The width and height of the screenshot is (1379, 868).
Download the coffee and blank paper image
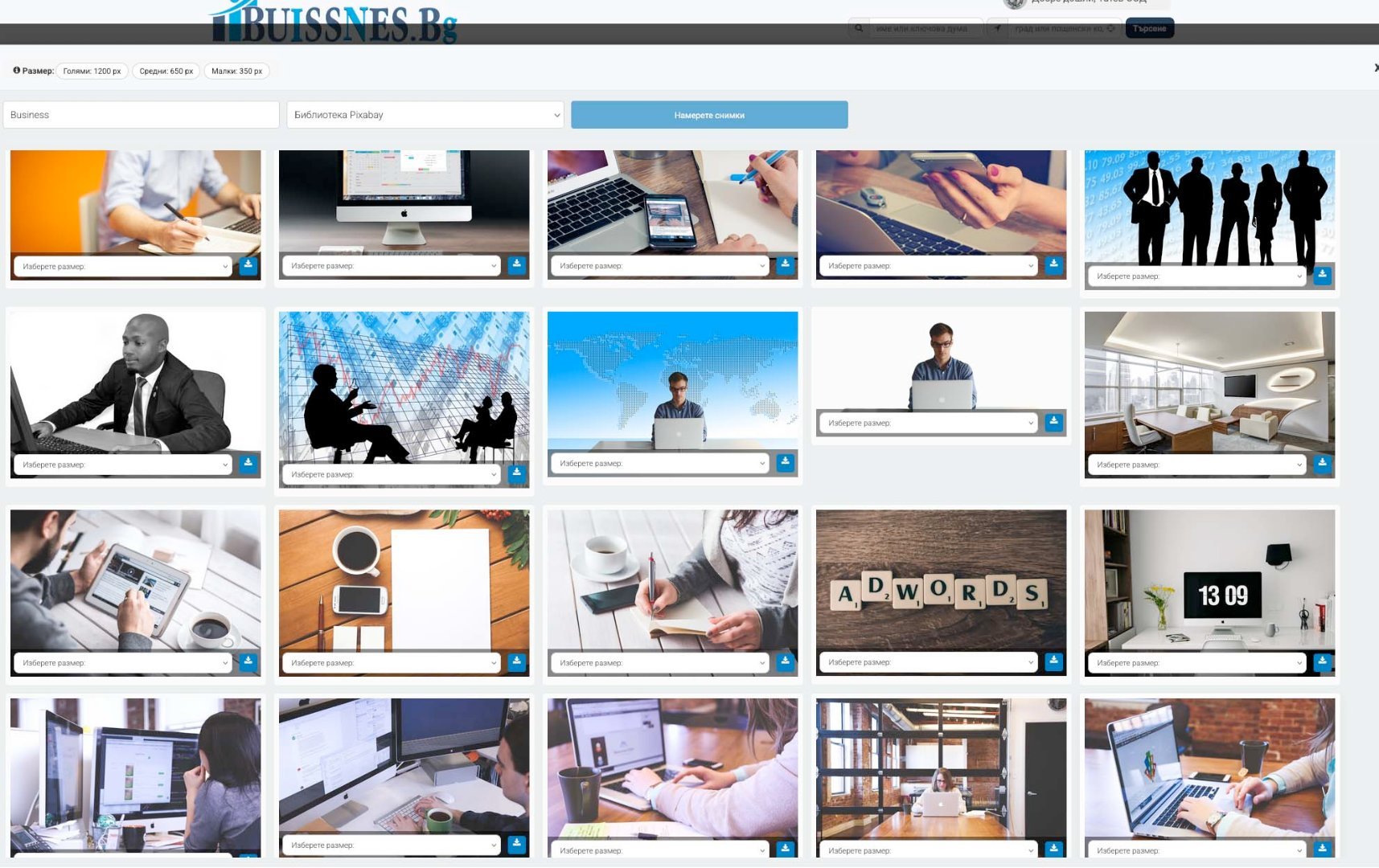pos(516,662)
